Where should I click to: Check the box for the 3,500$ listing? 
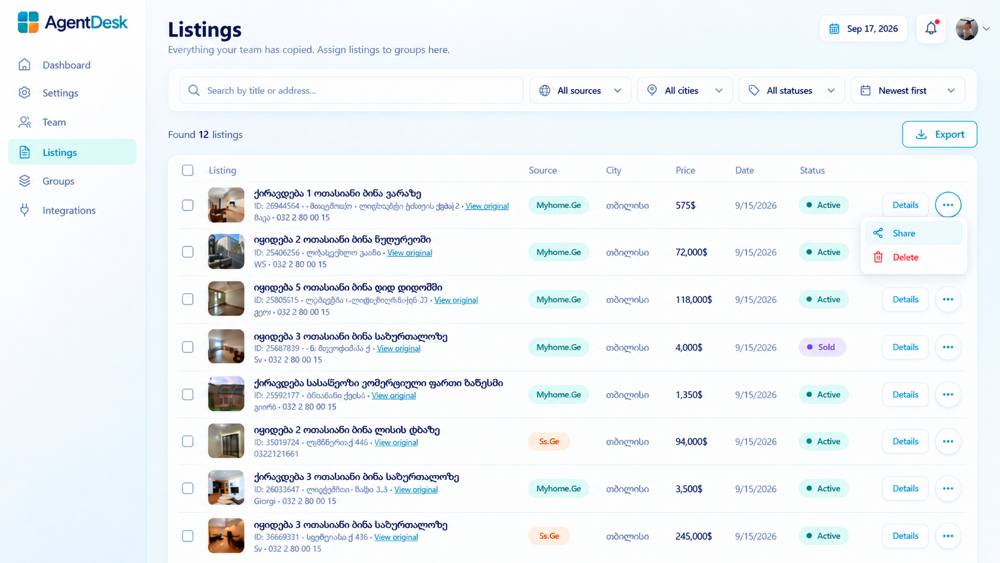(x=188, y=488)
